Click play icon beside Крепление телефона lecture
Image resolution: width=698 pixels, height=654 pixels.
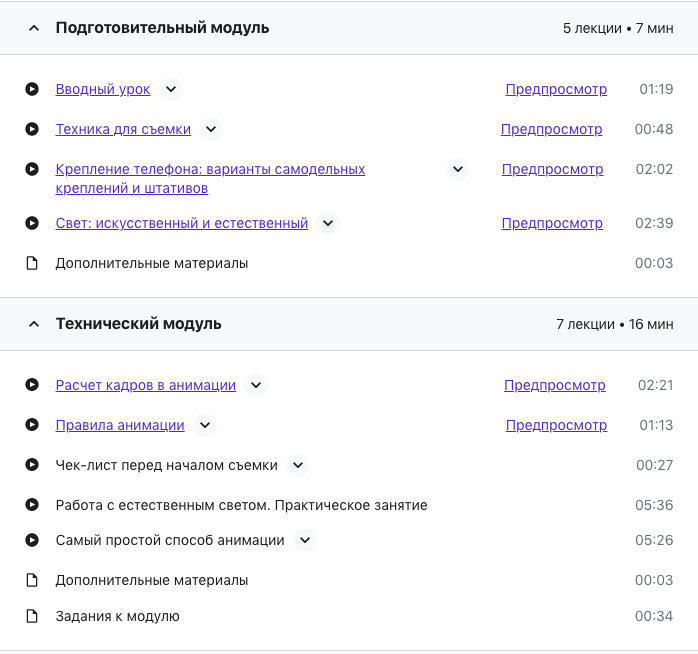[x=32, y=169]
